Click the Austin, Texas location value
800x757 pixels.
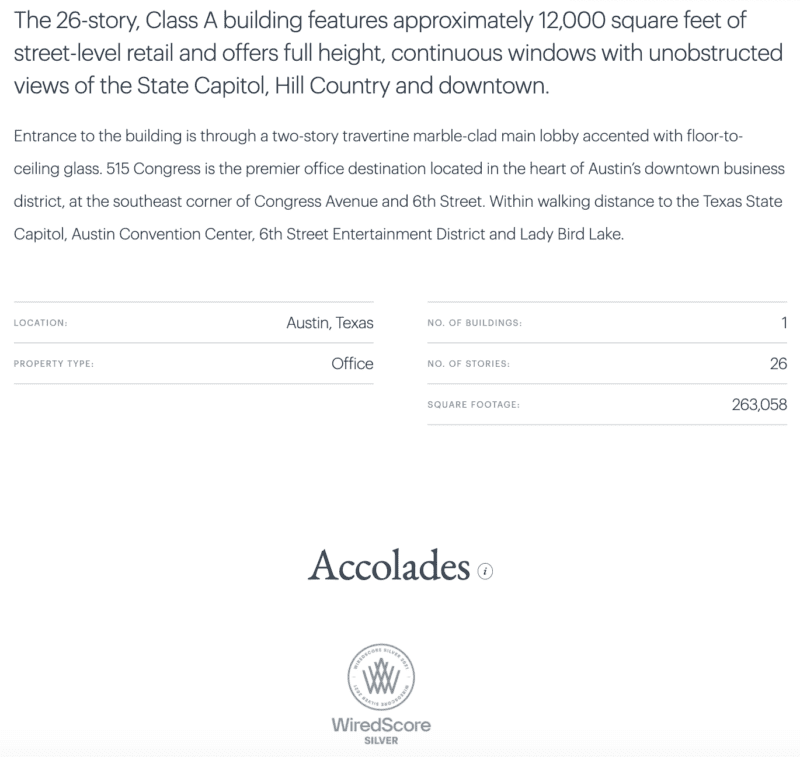pyautogui.click(x=330, y=323)
